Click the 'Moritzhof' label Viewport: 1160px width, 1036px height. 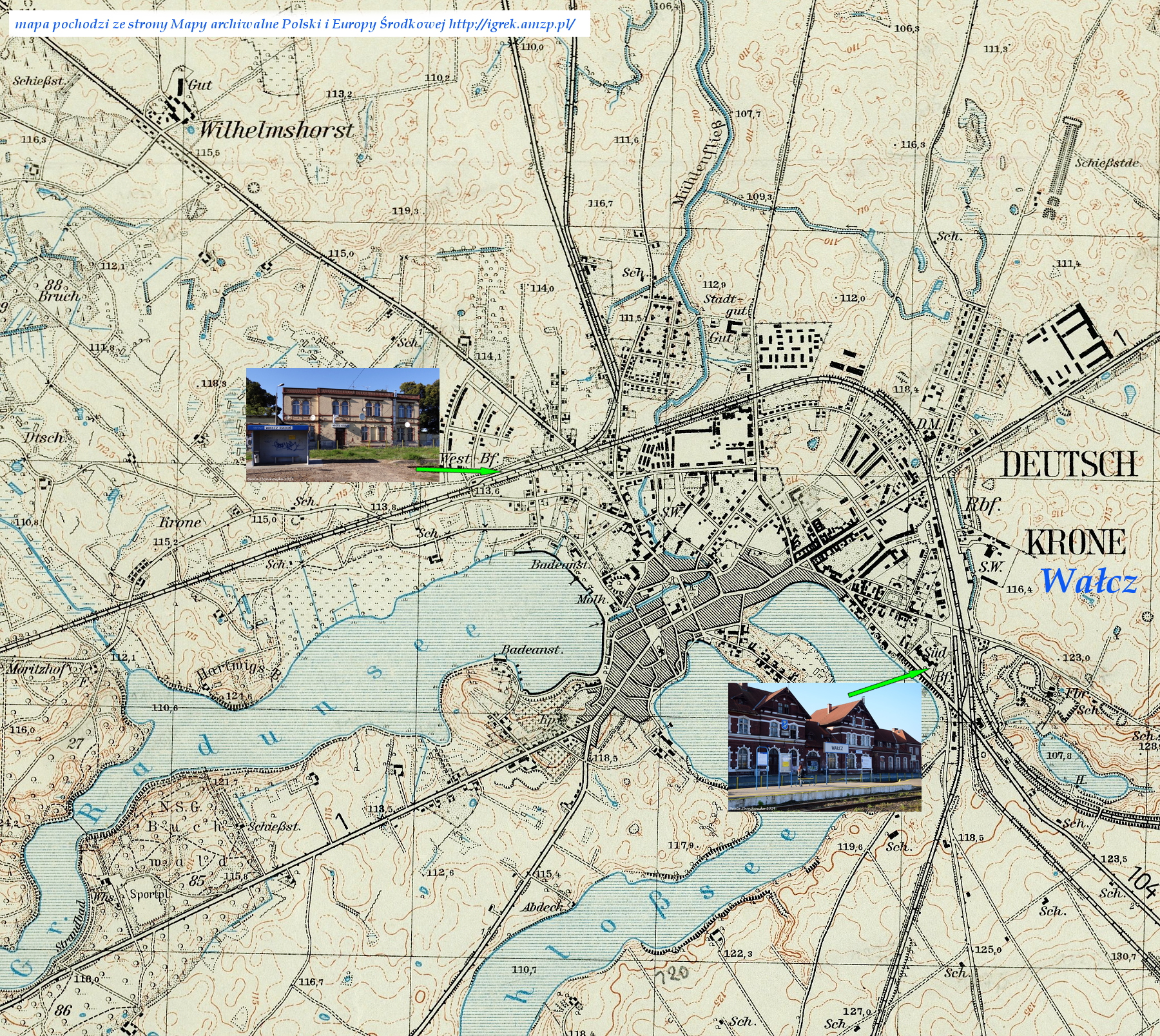(x=36, y=669)
